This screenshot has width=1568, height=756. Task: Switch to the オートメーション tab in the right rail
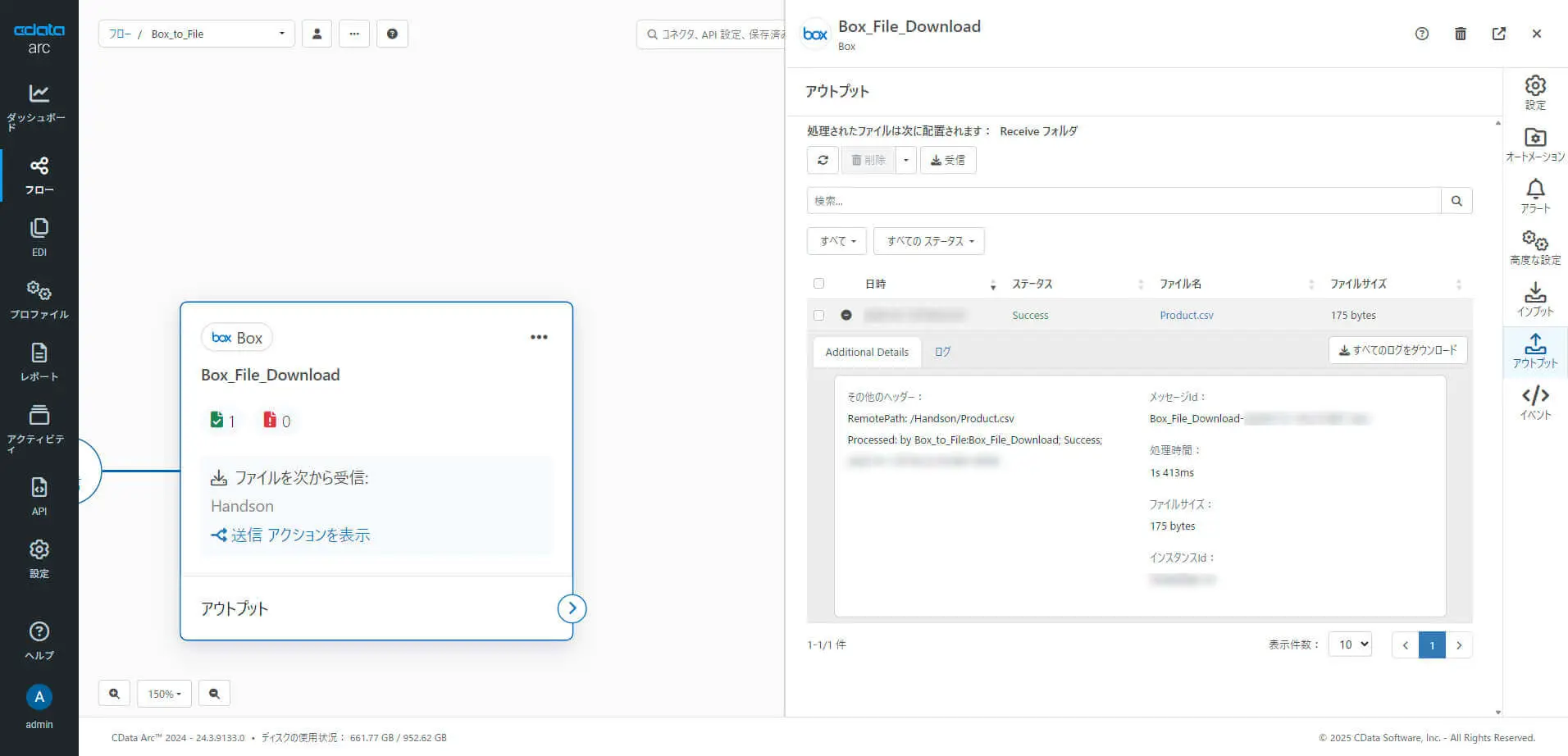[1535, 144]
